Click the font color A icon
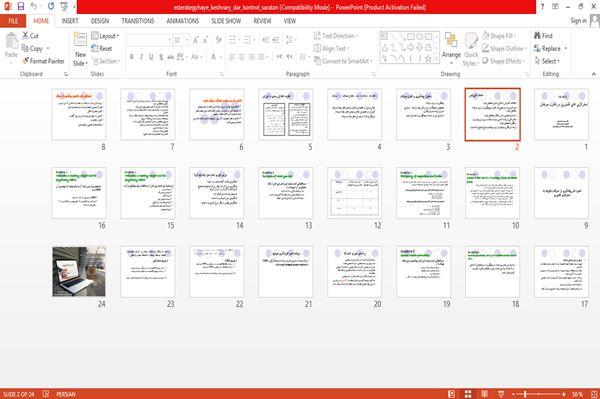Image resolution: width=600 pixels, height=399 pixels. click(214, 57)
